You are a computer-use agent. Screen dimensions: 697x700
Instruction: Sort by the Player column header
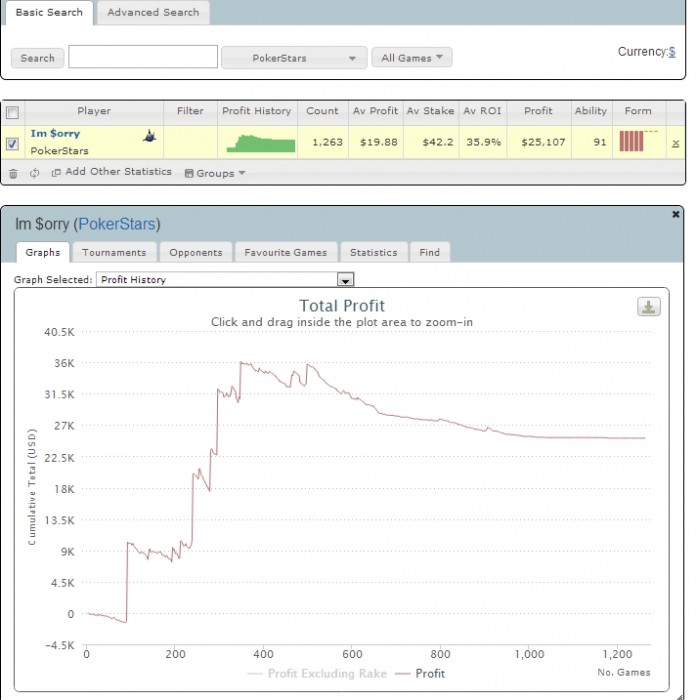coord(94,111)
